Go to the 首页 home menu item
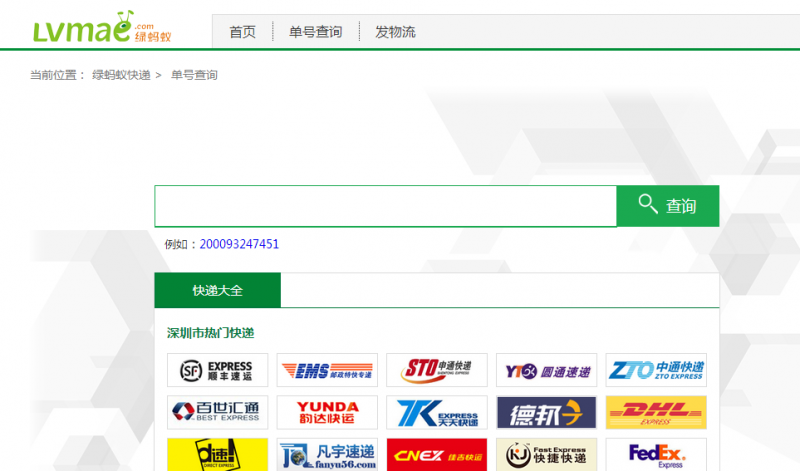This screenshot has height=471, width=800. click(x=242, y=32)
